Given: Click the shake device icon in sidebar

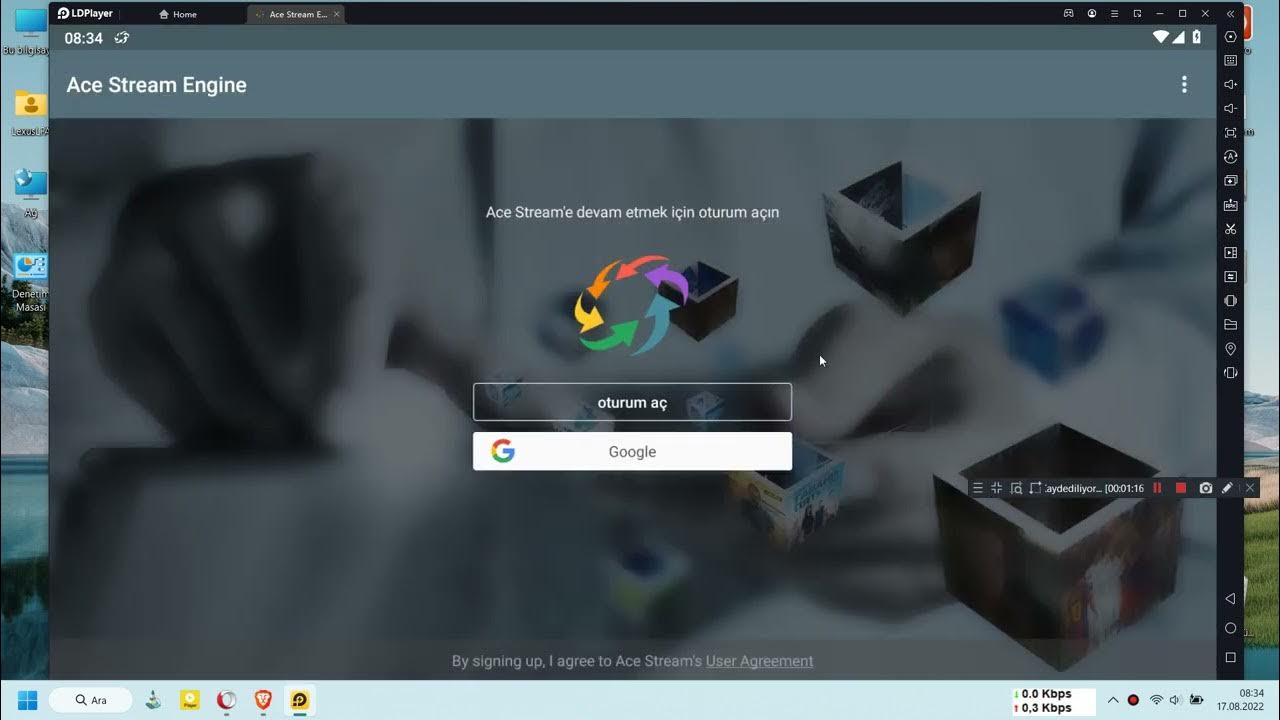Looking at the screenshot, I should [x=1231, y=301].
